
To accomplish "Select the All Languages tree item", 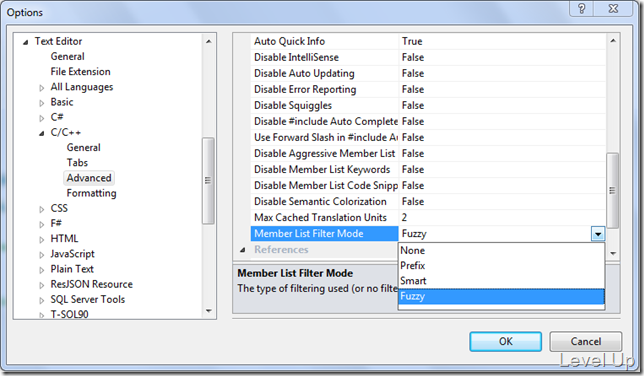I will 82,87.
